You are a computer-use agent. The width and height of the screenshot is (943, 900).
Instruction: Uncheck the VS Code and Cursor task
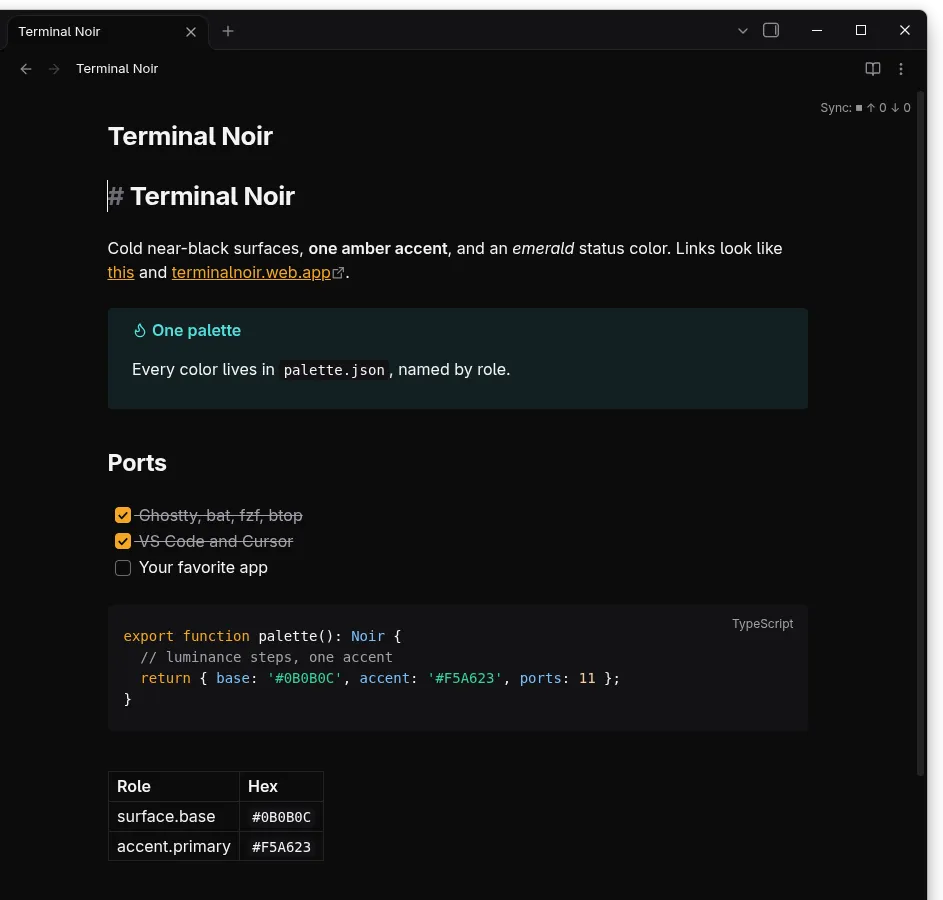point(123,541)
